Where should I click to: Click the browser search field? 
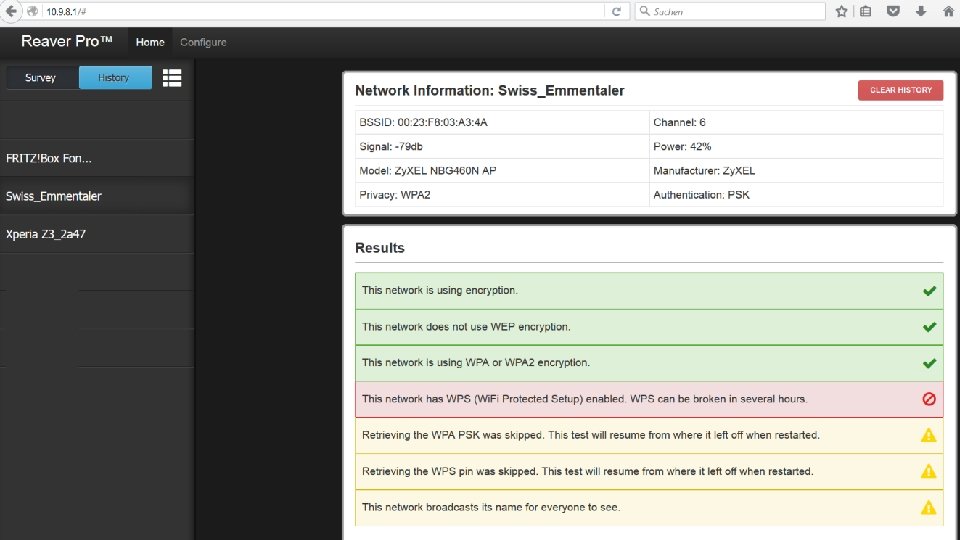[730, 11]
